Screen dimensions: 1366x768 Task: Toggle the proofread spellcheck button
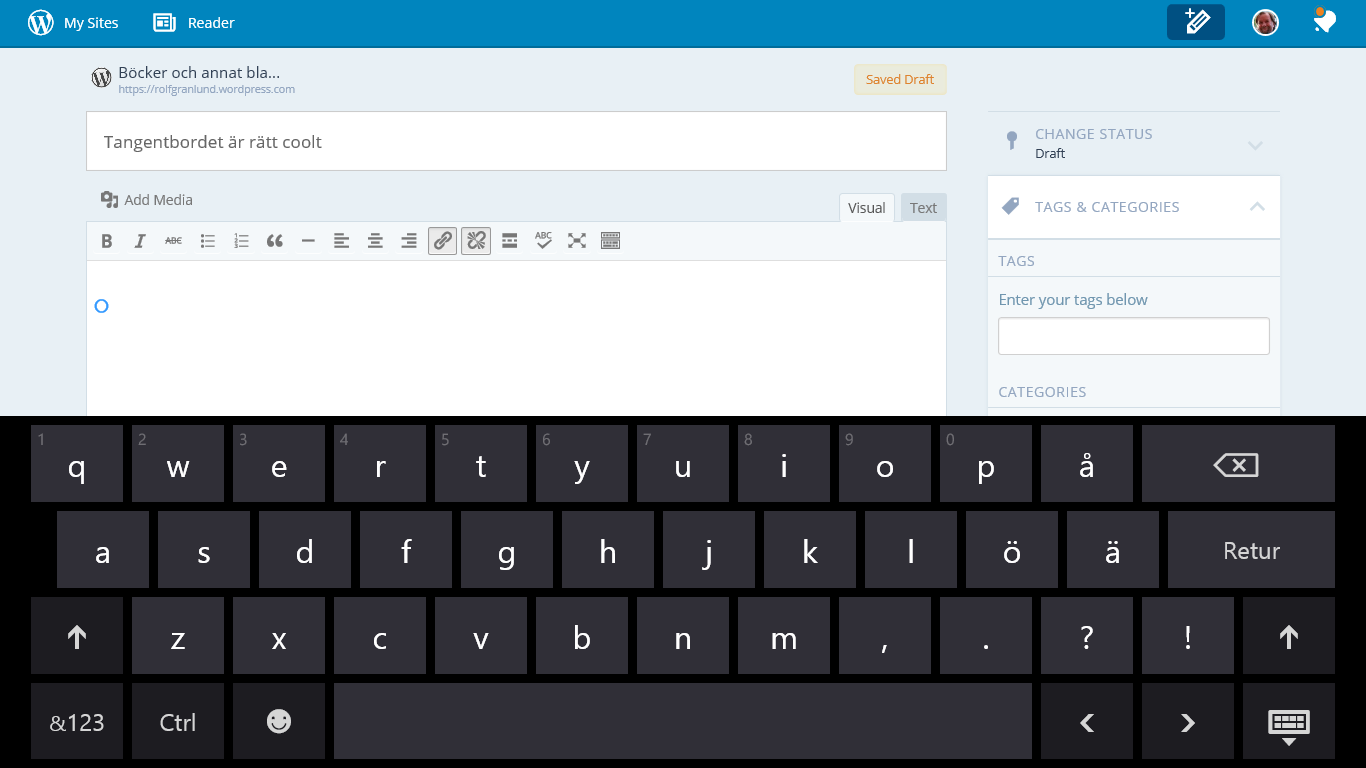(x=543, y=241)
